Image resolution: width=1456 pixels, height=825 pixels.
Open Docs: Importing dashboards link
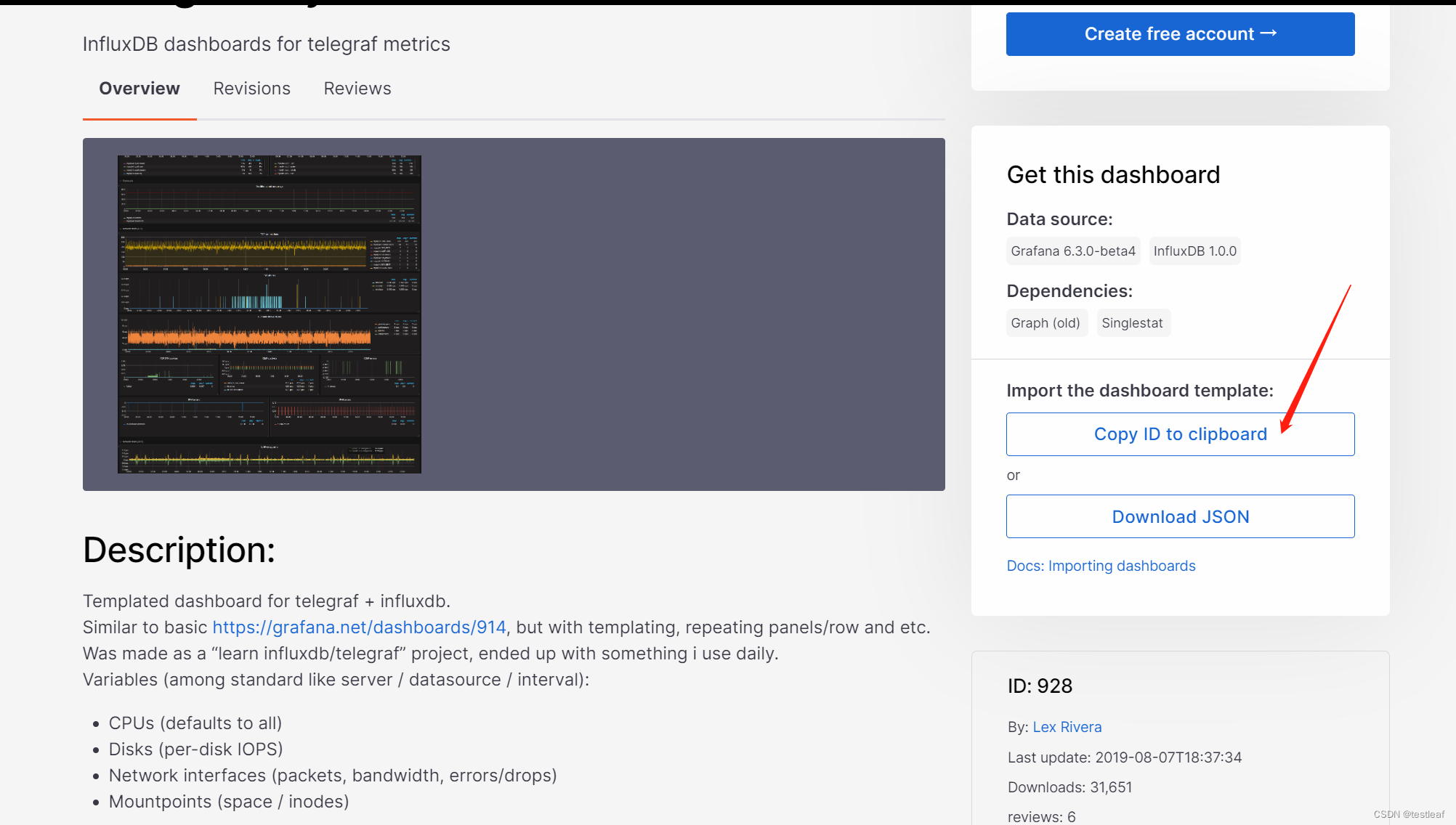[x=1101, y=566]
